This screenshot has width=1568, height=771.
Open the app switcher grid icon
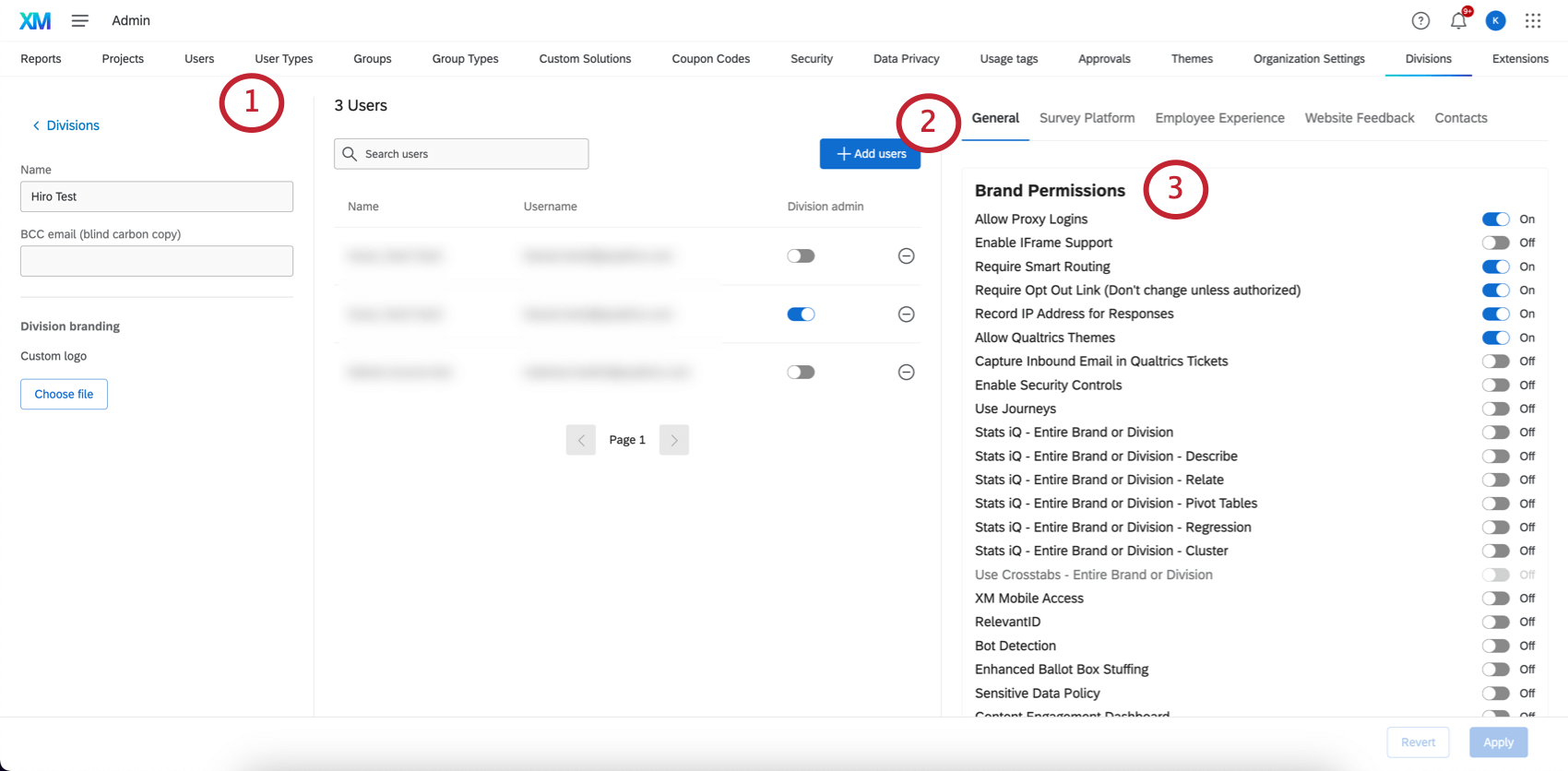point(1533,20)
